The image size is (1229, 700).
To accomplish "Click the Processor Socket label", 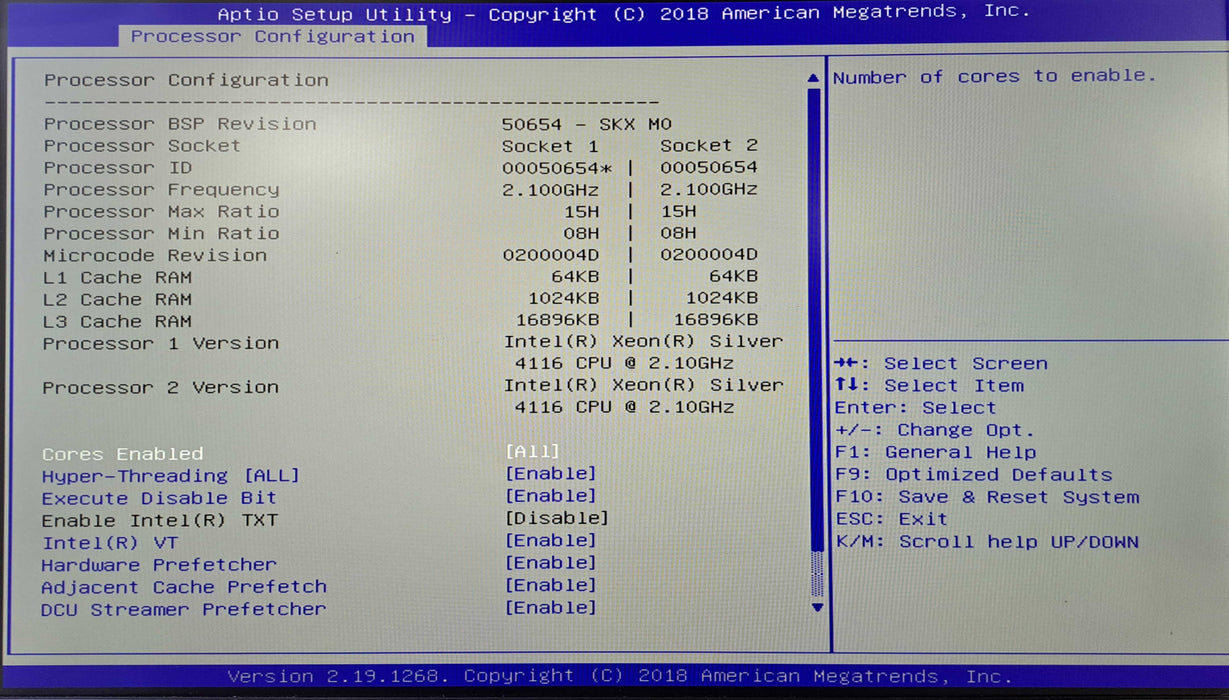I will point(142,146).
